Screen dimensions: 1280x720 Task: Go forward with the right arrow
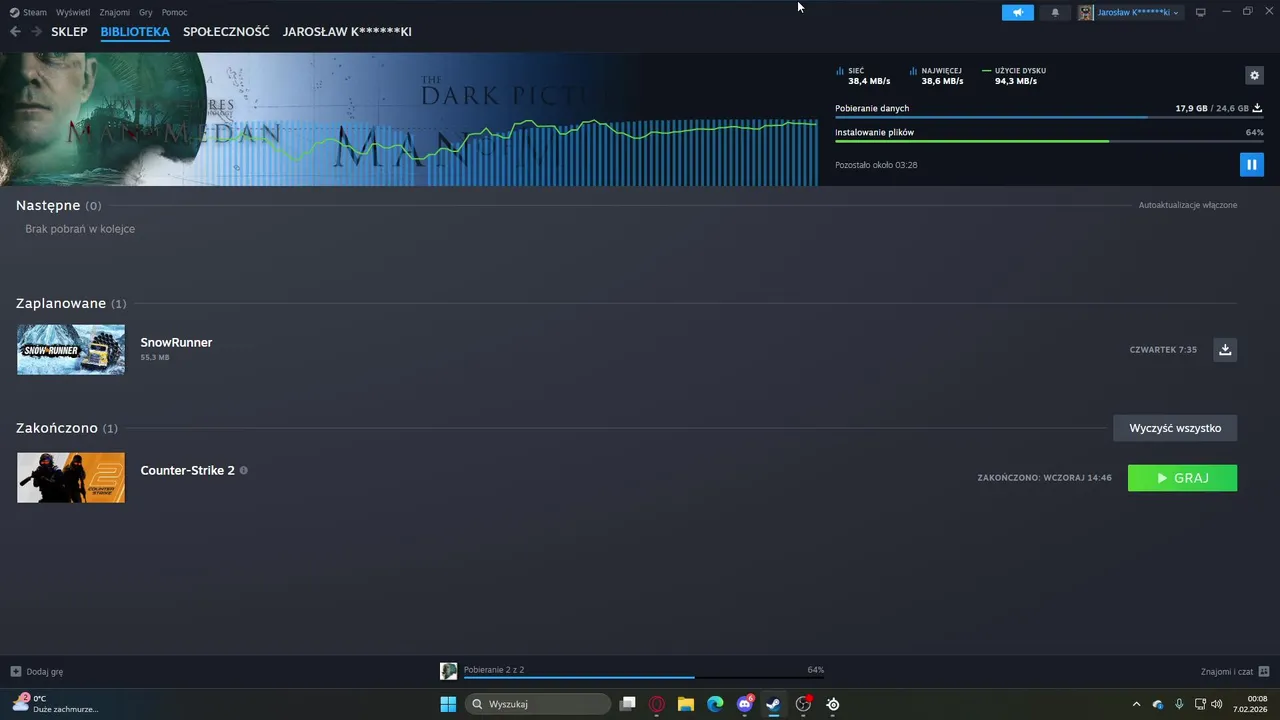(x=36, y=31)
